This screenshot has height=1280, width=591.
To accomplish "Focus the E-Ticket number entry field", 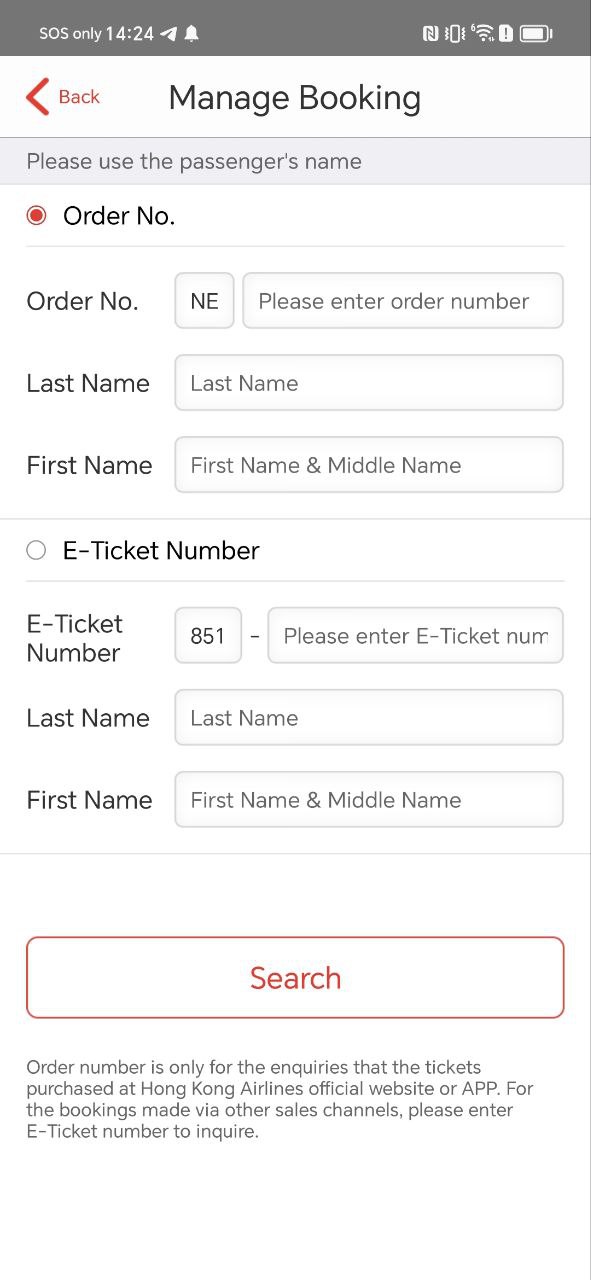I will [416, 636].
